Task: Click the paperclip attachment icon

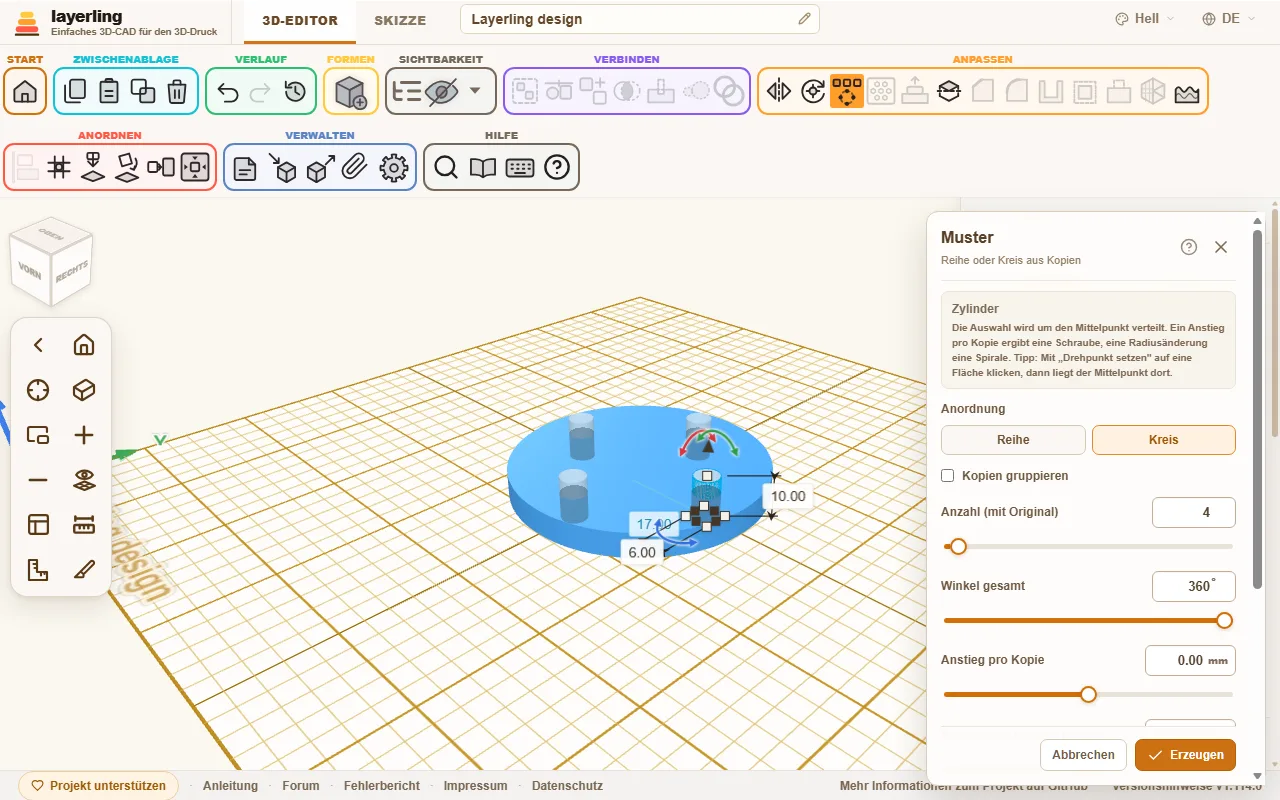Action: [353, 167]
